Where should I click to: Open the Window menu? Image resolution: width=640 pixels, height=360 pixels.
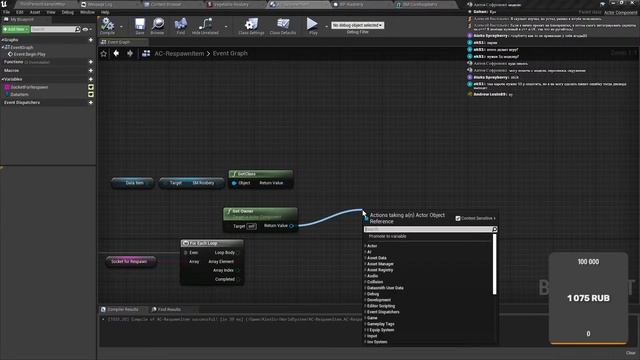(87, 12)
